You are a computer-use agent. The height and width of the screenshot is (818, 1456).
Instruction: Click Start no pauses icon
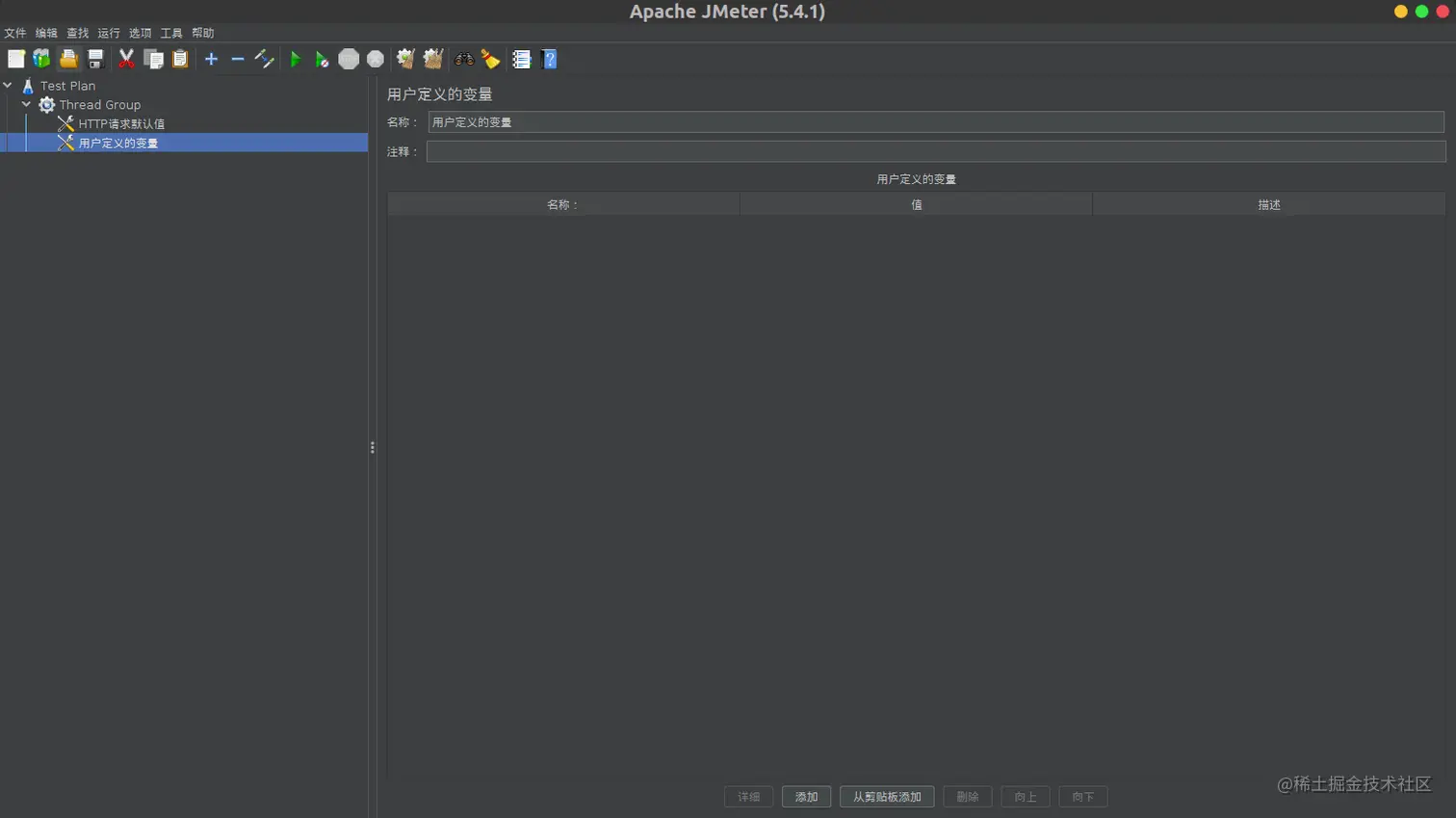[x=322, y=60]
